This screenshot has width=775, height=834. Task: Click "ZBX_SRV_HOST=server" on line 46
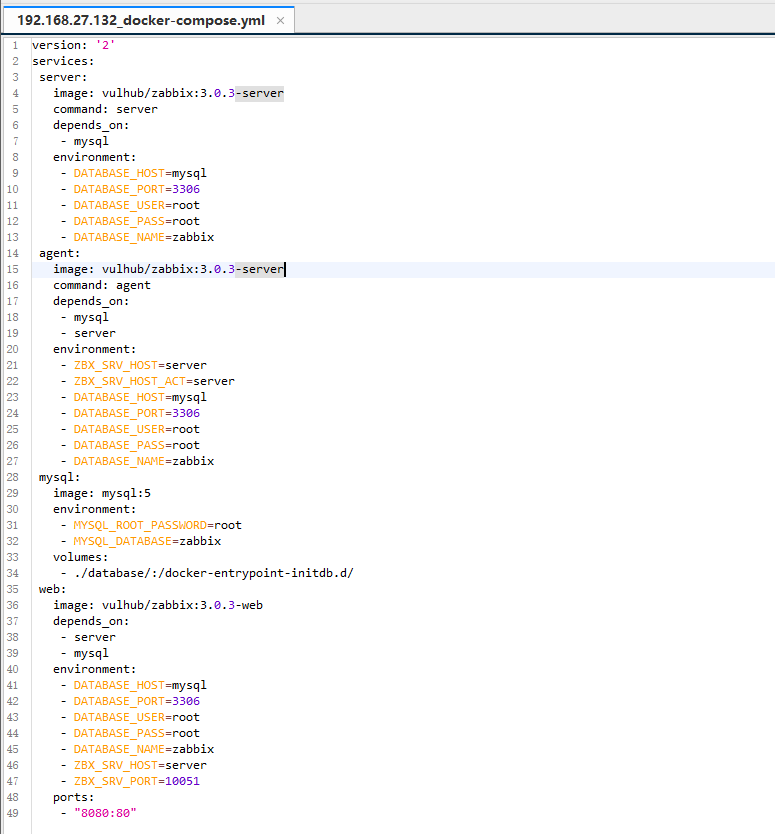coord(140,765)
